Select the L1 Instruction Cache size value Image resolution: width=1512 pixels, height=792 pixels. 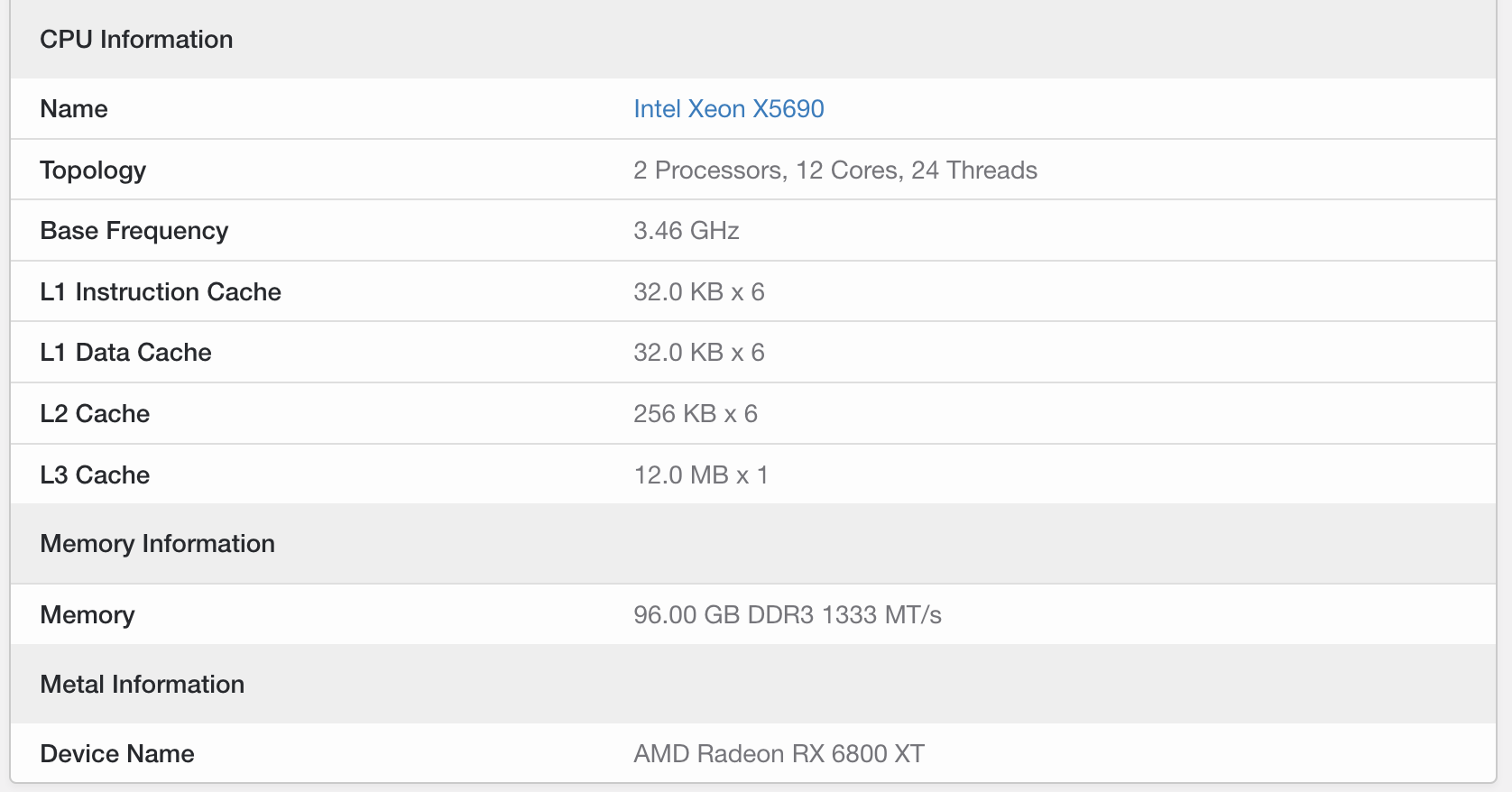click(698, 292)
